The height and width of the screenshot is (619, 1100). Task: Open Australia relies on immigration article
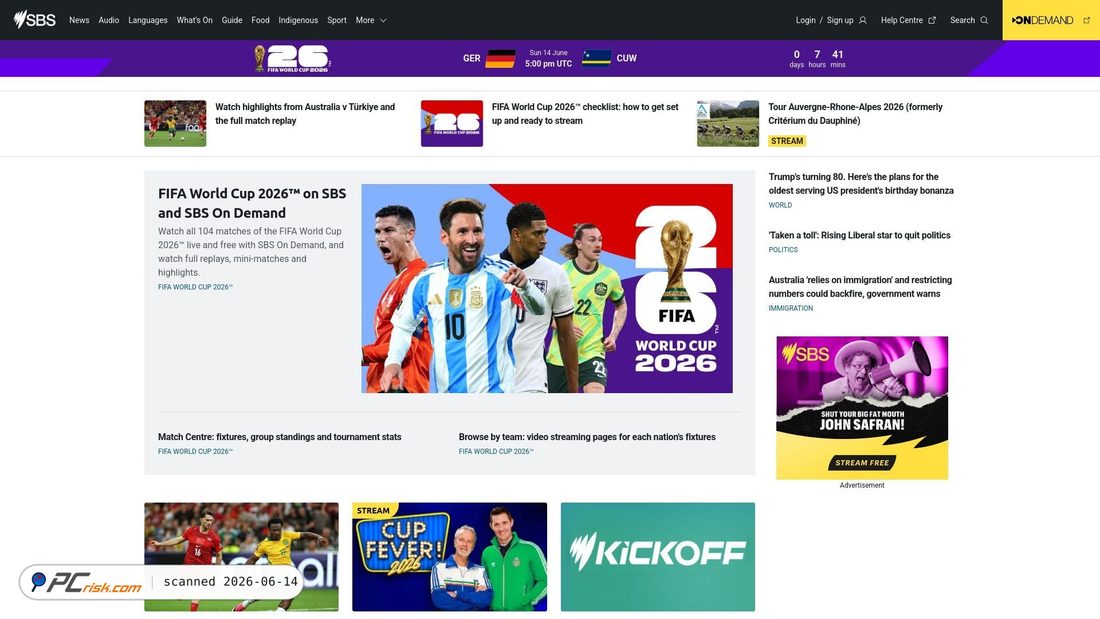tap(860, 286)
